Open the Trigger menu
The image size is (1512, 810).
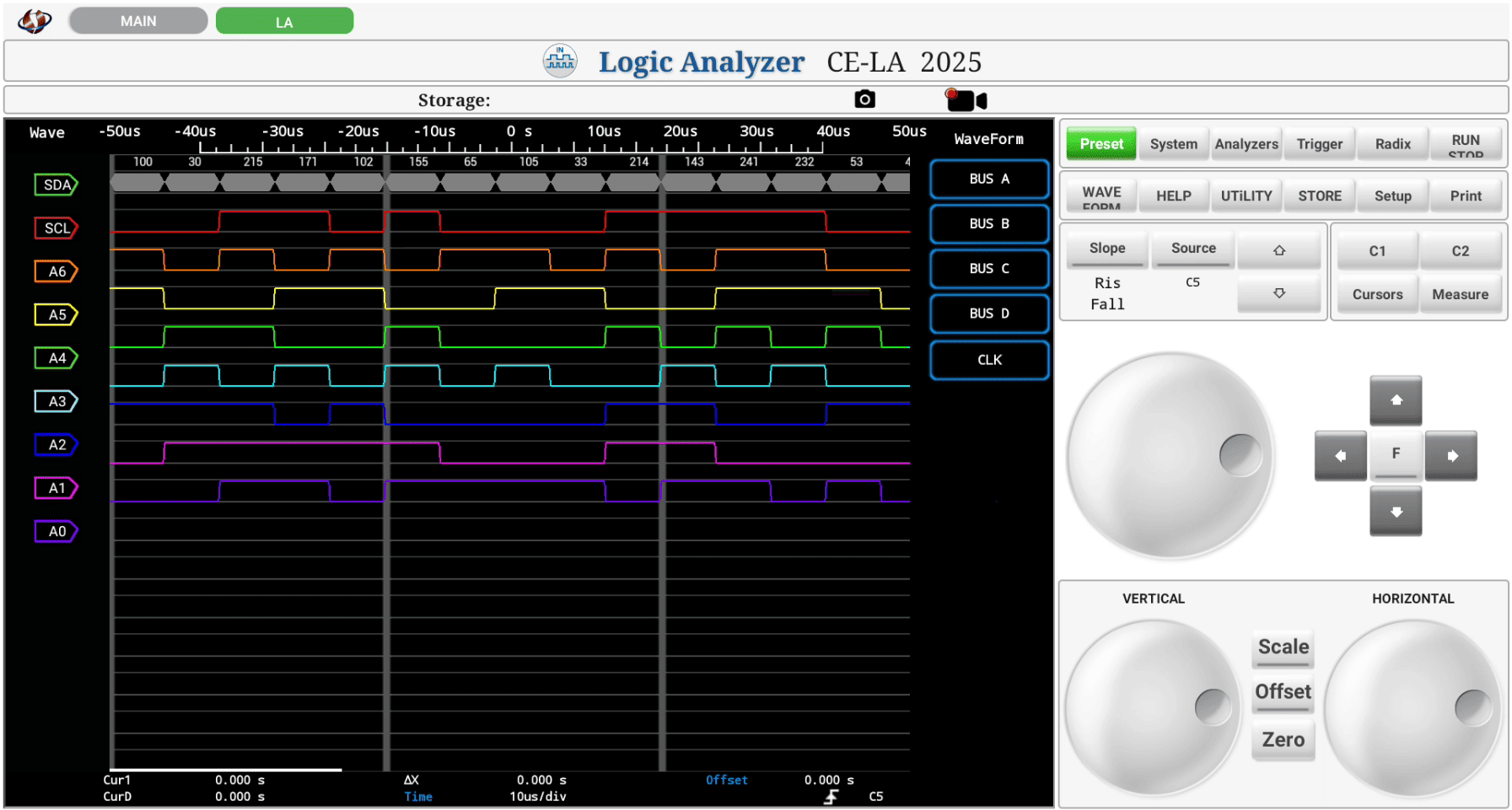point(1319,143)
